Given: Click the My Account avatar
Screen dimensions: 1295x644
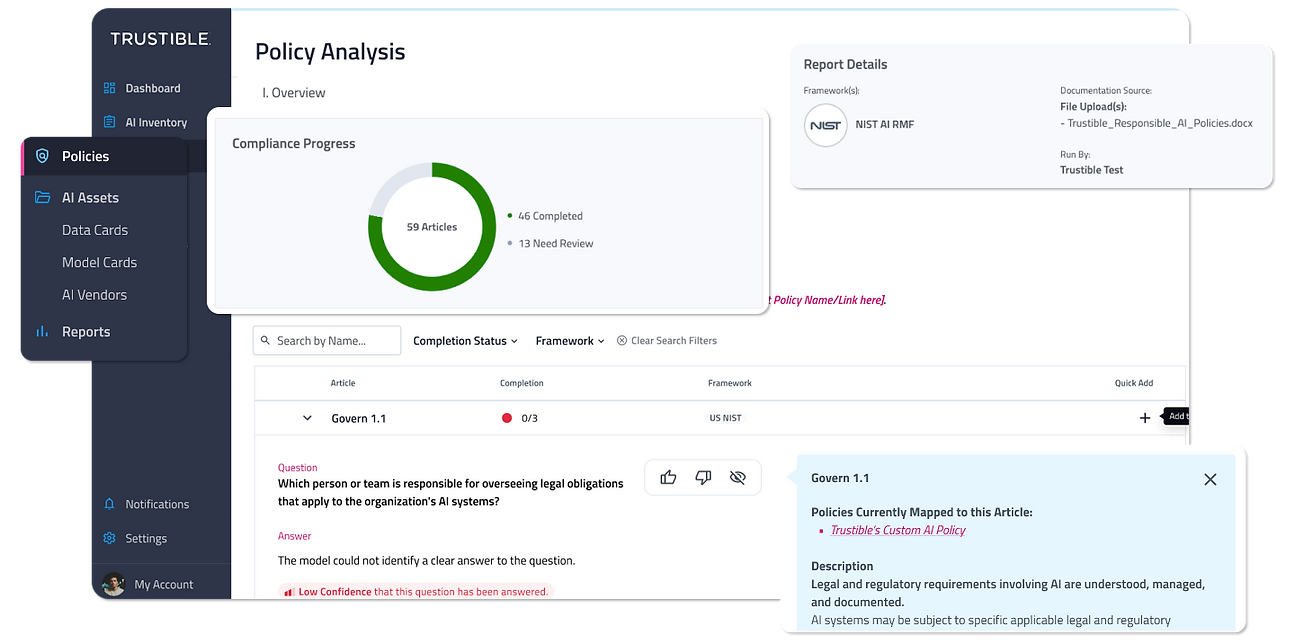Looking at the screenshot, I should 114,584.
